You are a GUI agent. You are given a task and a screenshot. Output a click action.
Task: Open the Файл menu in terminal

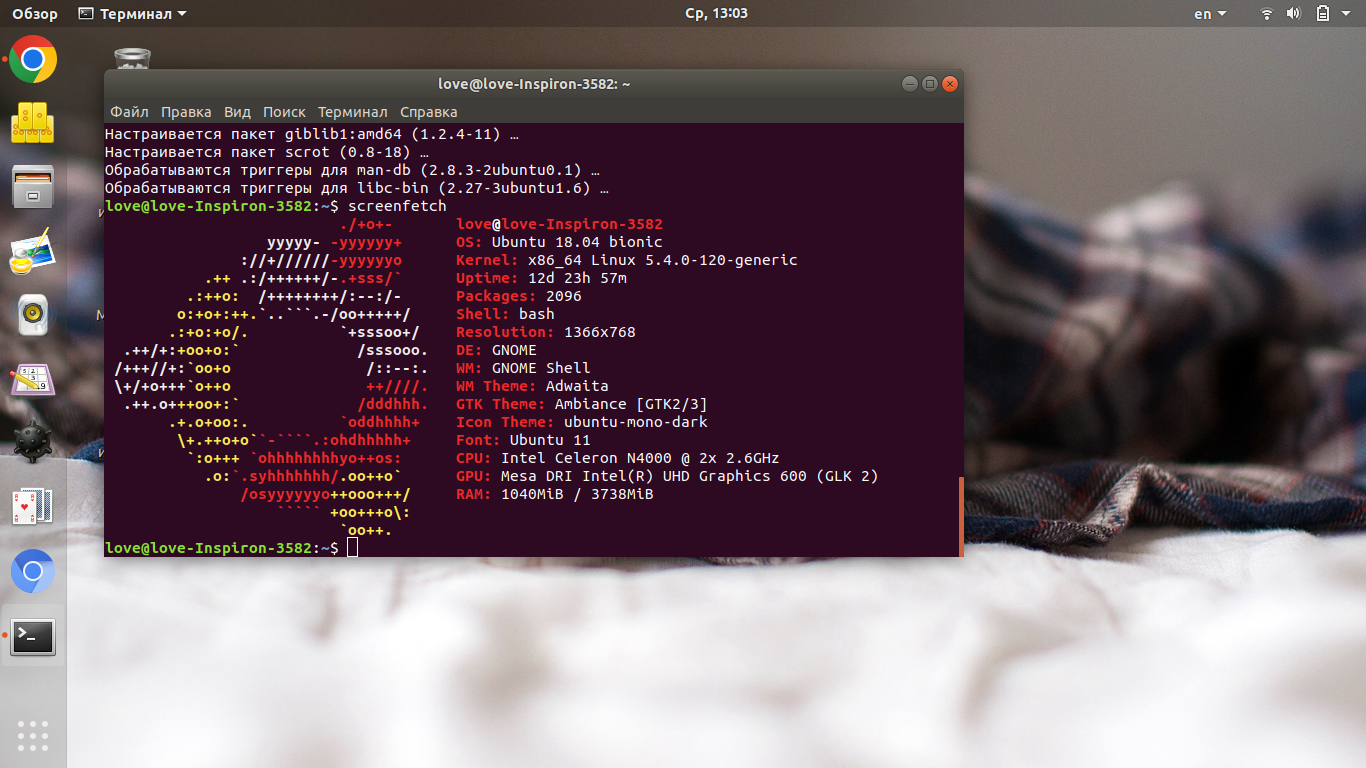click(x=129, y=112)
